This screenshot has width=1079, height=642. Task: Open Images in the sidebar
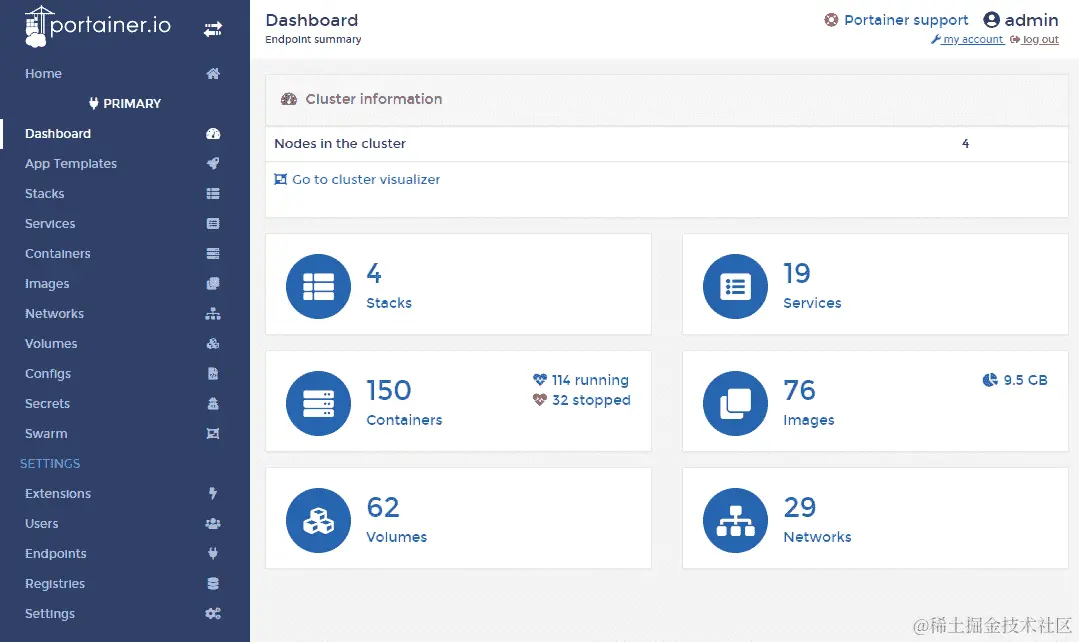click(47, 283)
